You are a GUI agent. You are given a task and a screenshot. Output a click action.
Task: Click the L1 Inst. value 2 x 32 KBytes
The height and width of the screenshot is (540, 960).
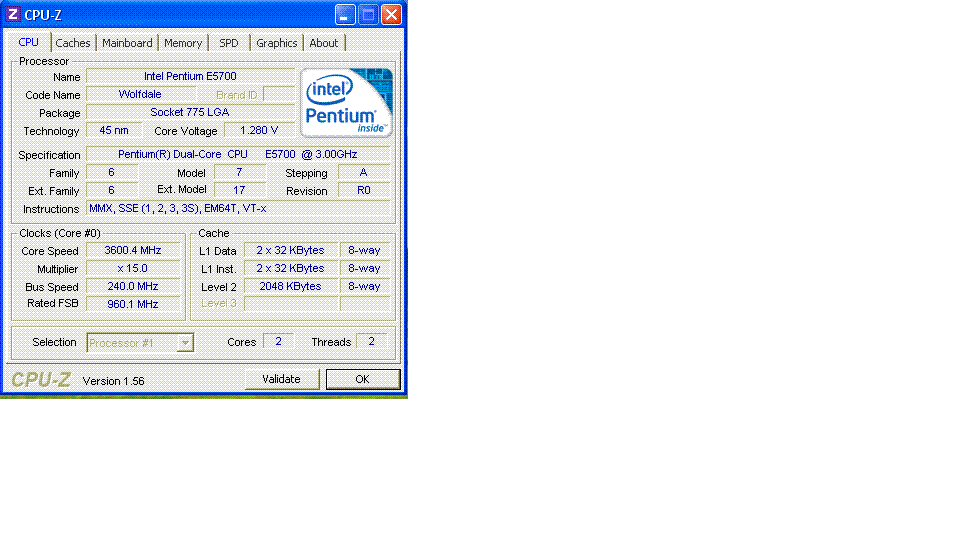click(291, 268)
